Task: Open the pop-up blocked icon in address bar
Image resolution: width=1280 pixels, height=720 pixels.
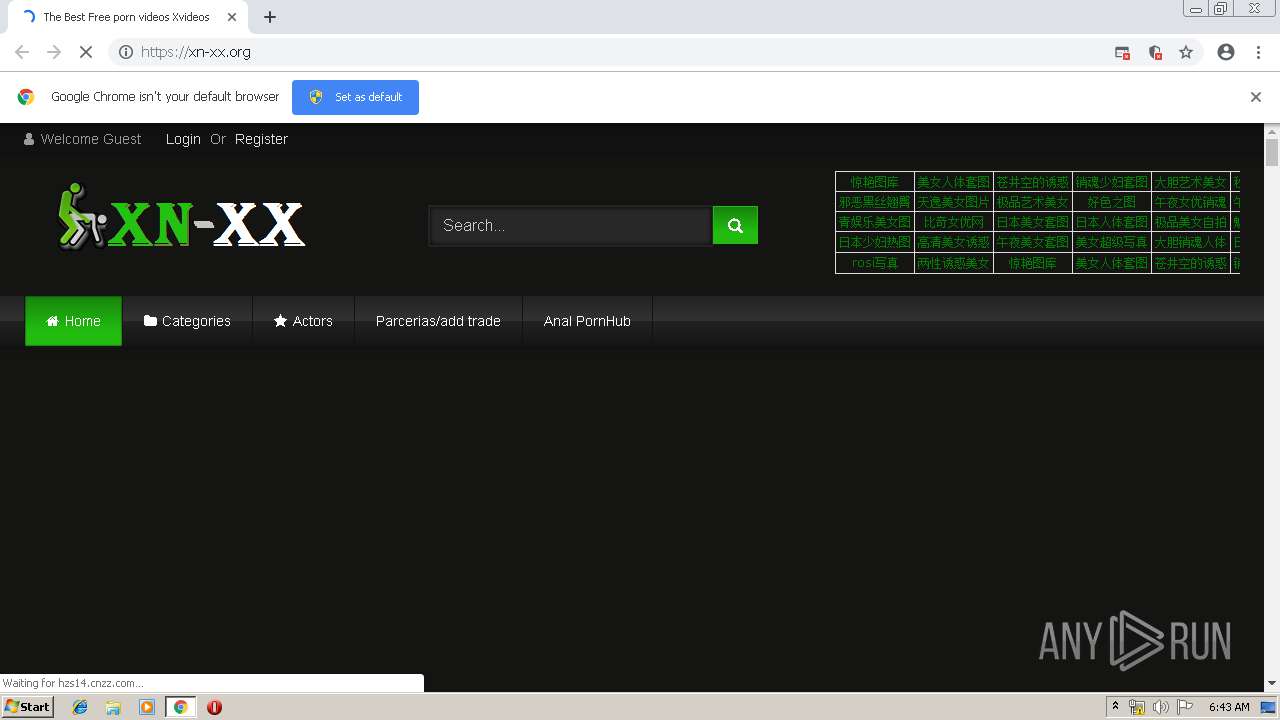Action: (1122, 53)
